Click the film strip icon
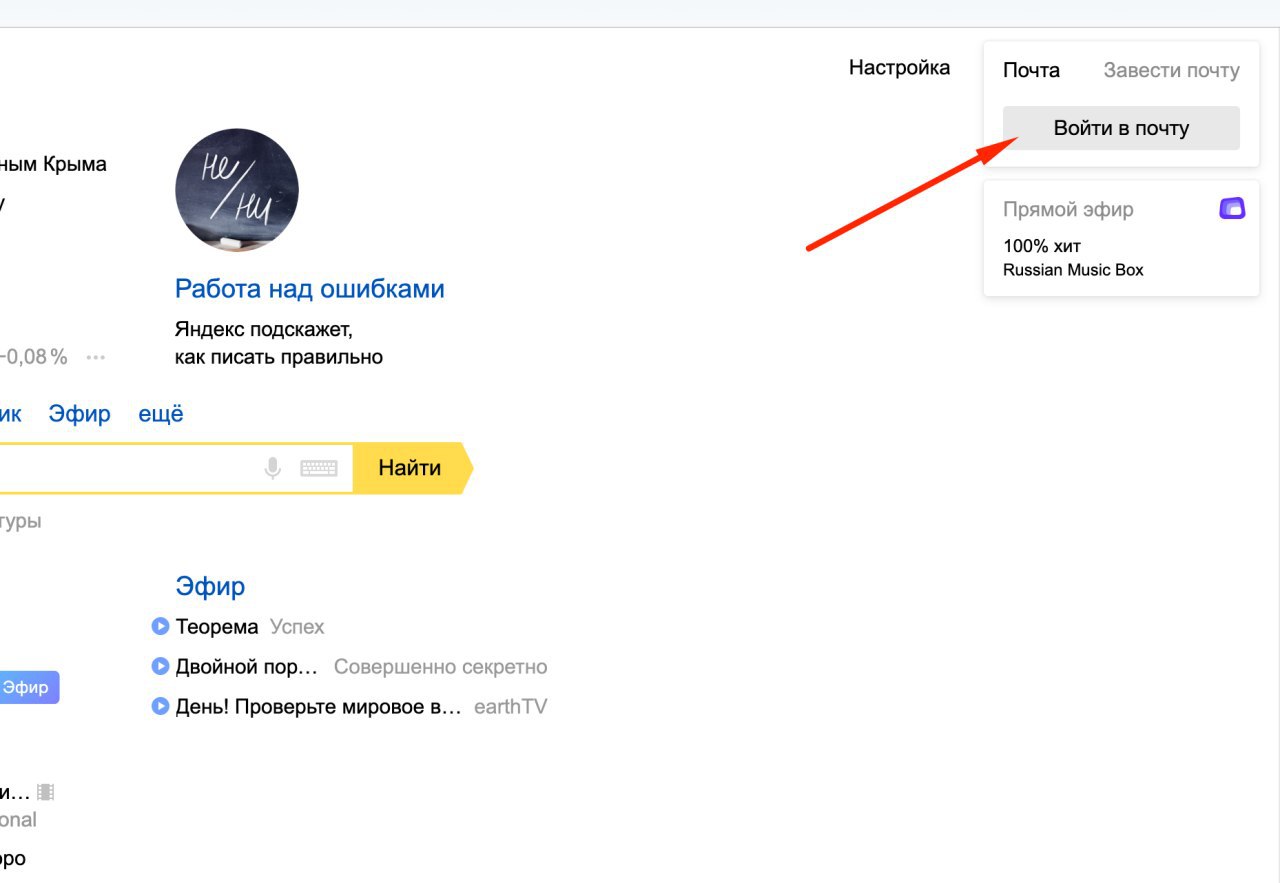Screen dimensions: 1280x883 45,792
